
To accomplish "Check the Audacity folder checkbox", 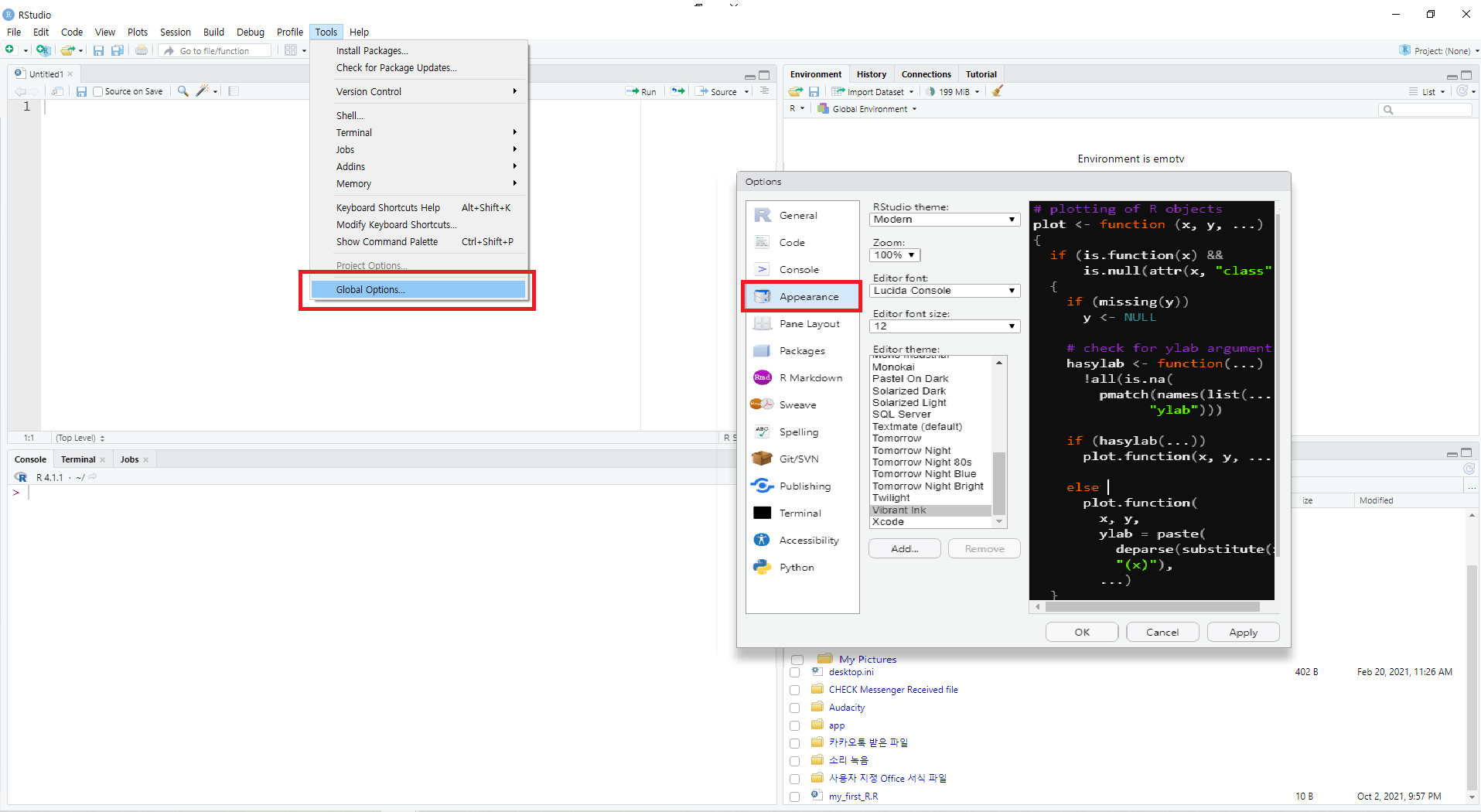I will coord(795,708).
